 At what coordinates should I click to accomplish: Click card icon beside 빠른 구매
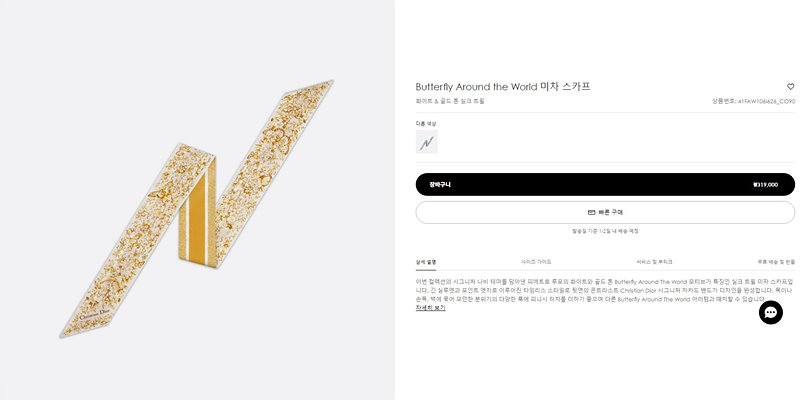point(591,212)
